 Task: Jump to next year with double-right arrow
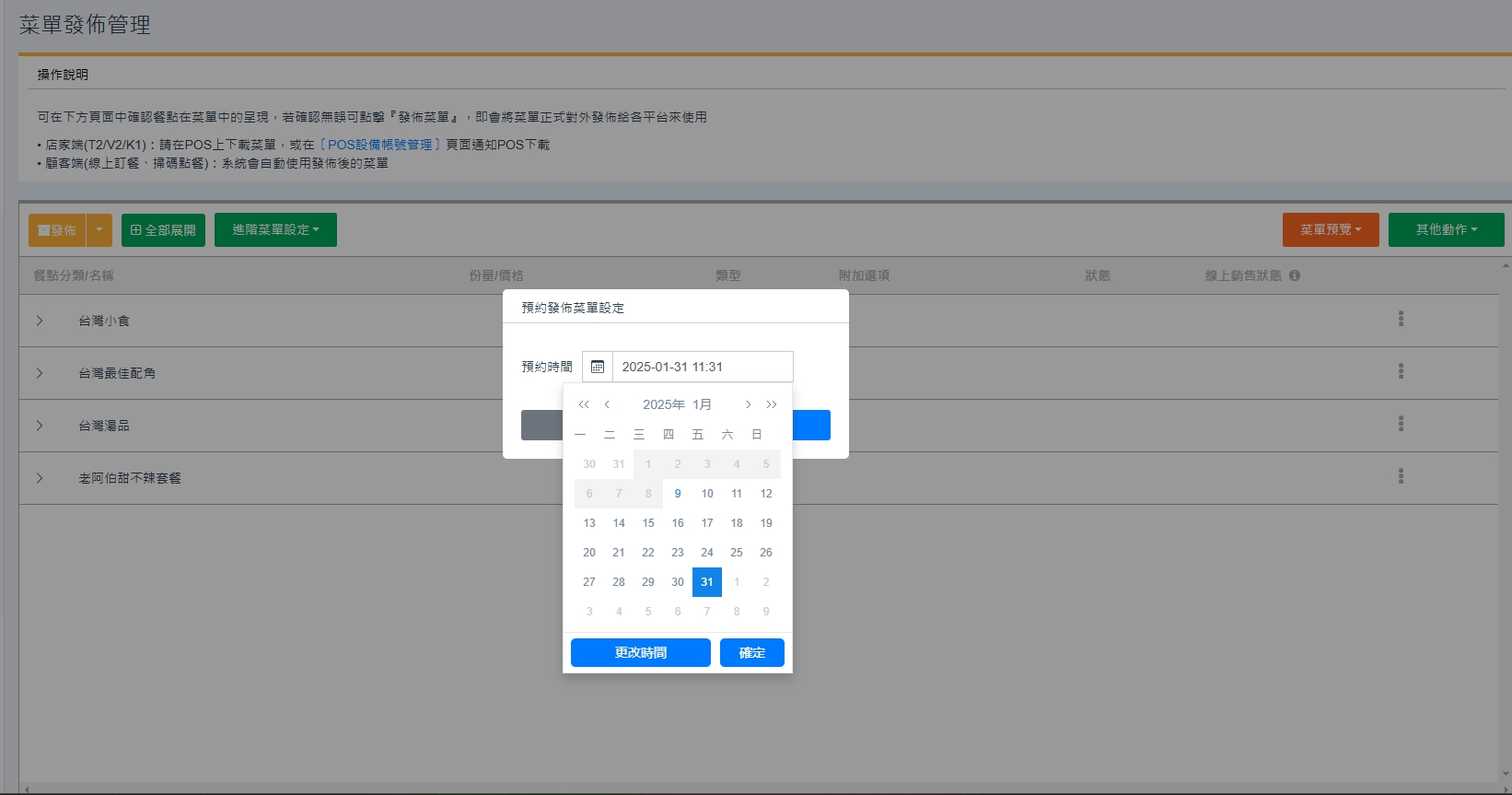point(772,404)
